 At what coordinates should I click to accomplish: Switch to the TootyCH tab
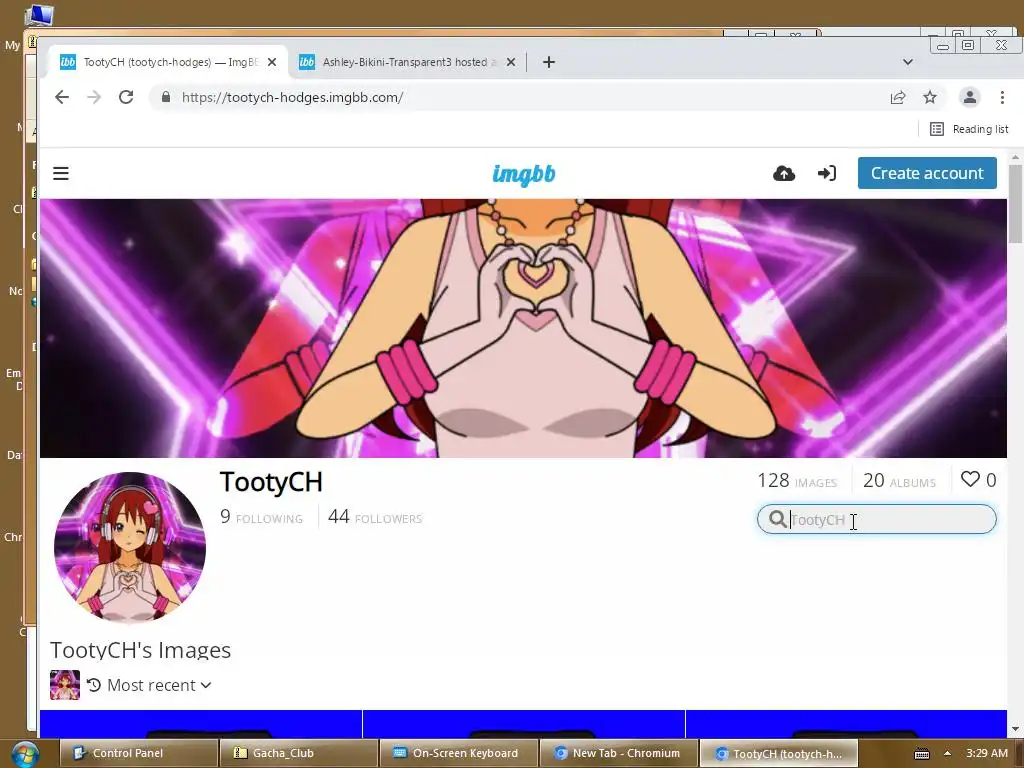[168, 62]
